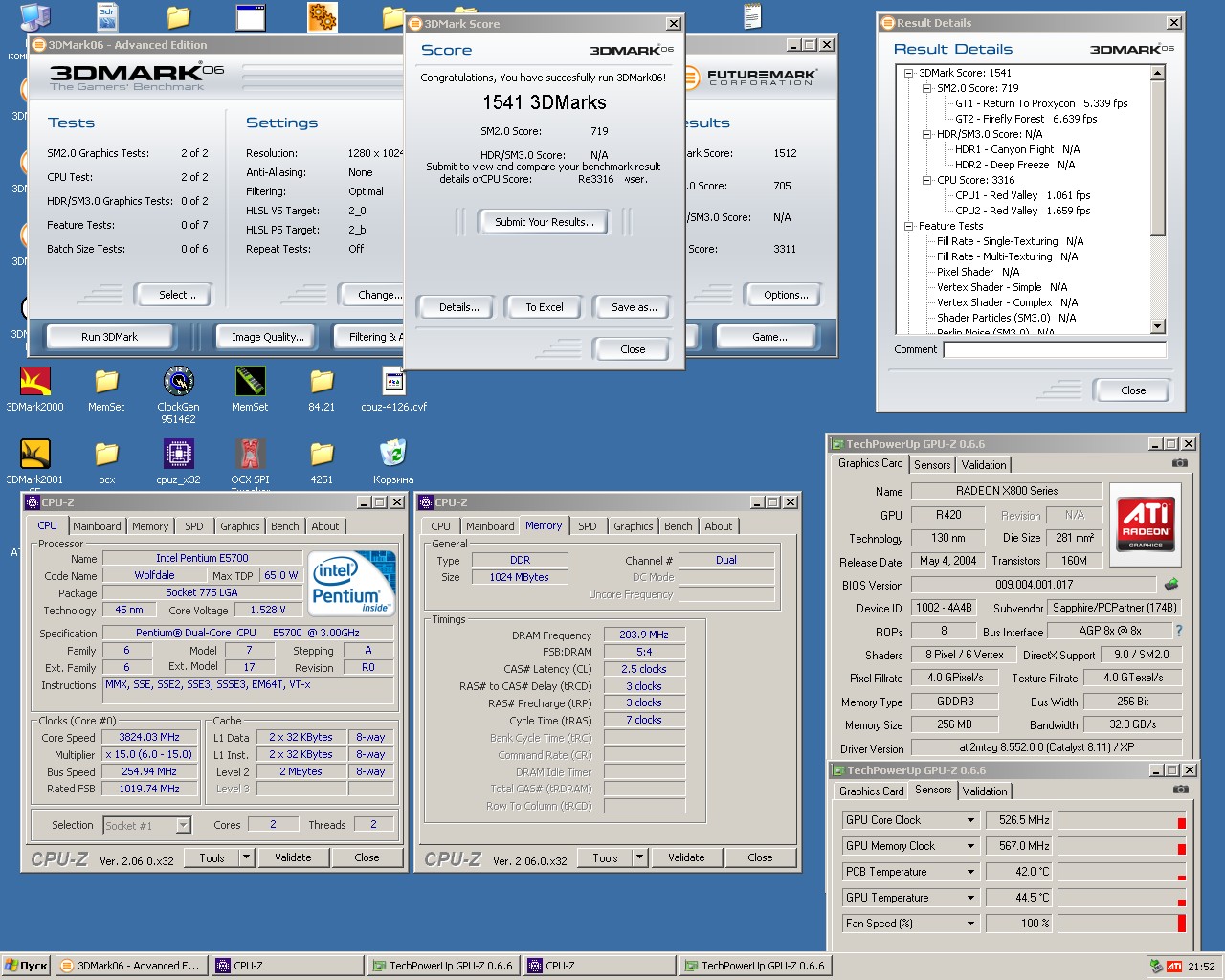Screen dimensions: 1225x980
Task: Click the Details... button in Score dialog
Action: tap(459, 307)
